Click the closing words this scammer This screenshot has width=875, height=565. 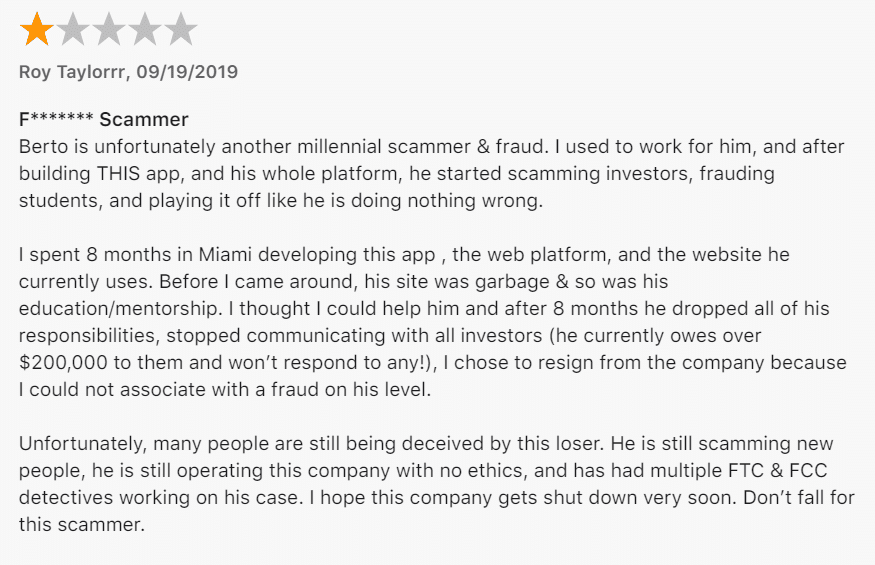tap(80, 525)
